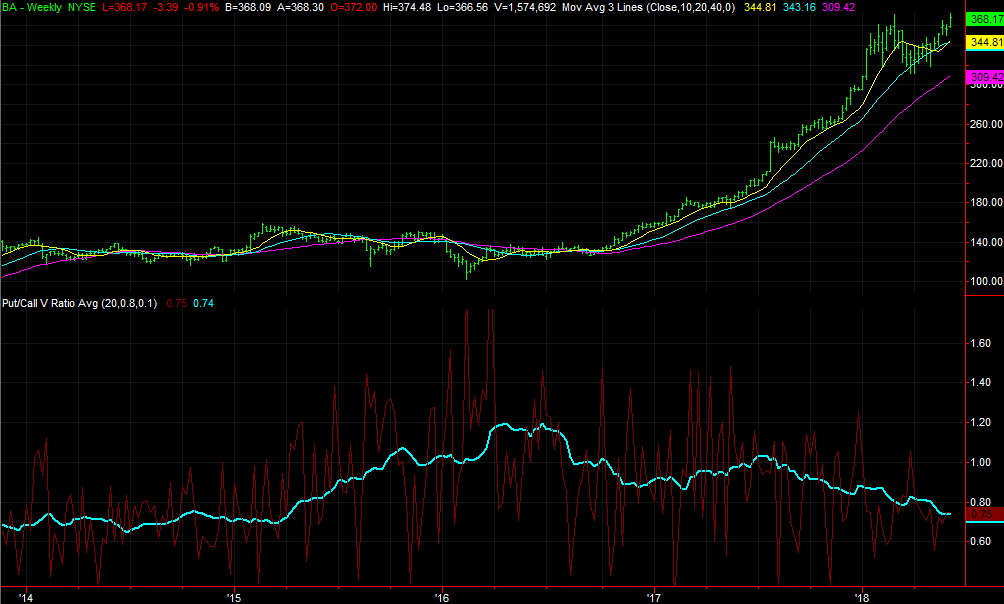Click the yellow 344.81 moving average value in header
The height and width of the screenshot is (604, 1004).
click(x=760, y=8)
